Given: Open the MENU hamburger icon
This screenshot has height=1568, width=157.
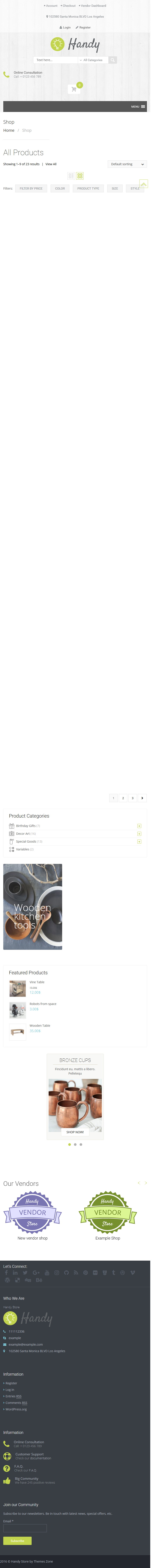Looking at the screenshot, I should click(x=143, y=107).
